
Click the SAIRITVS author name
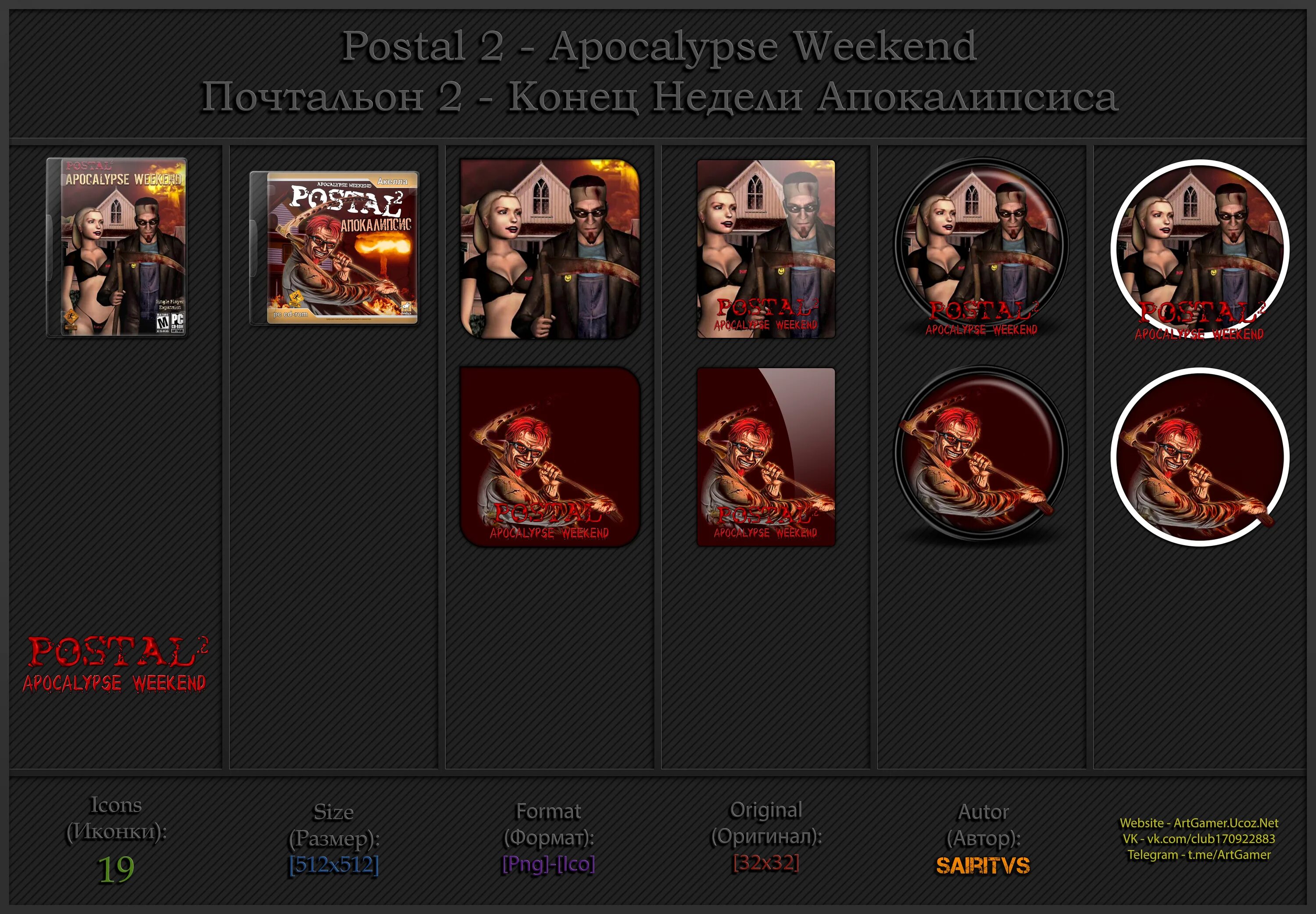click(982, 865)
